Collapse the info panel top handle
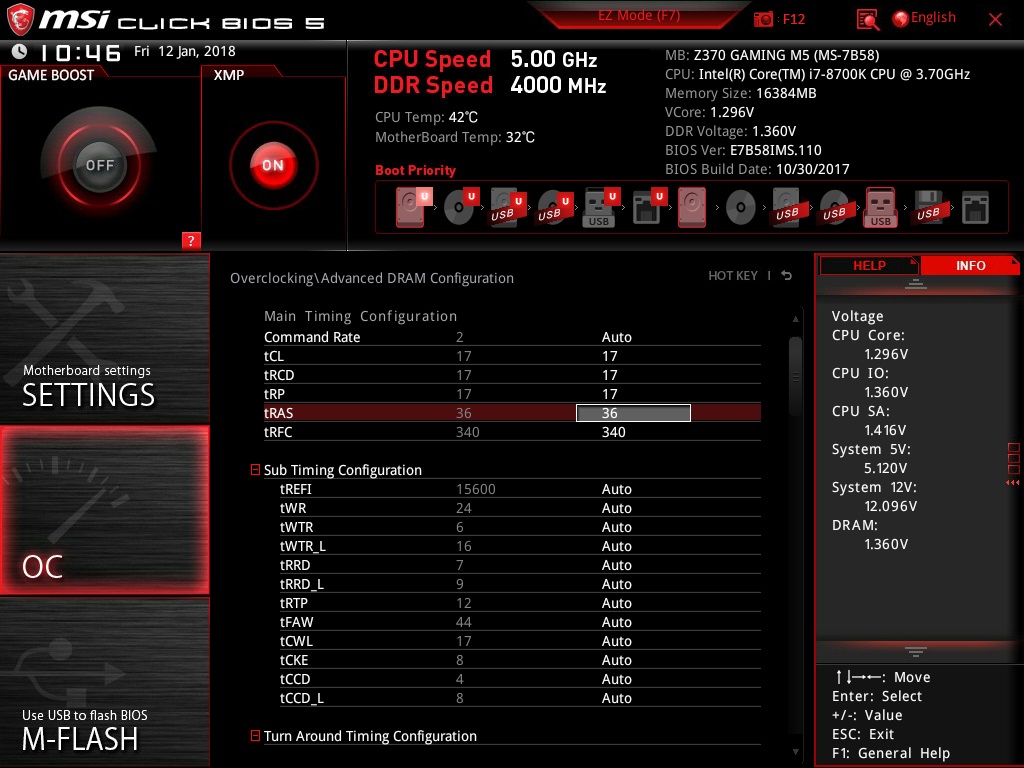This screenshot has width=1024, height=768. pyautogui.click(x=916, y=284)
